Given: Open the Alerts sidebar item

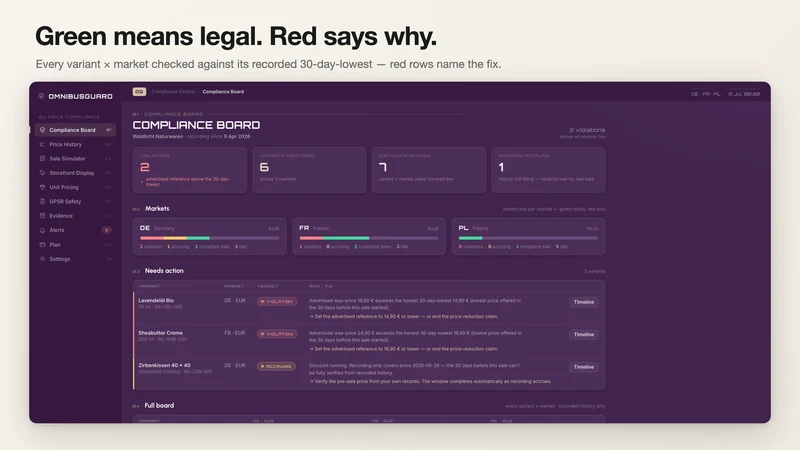Looking at the screenshot, I should coord(76,230).
